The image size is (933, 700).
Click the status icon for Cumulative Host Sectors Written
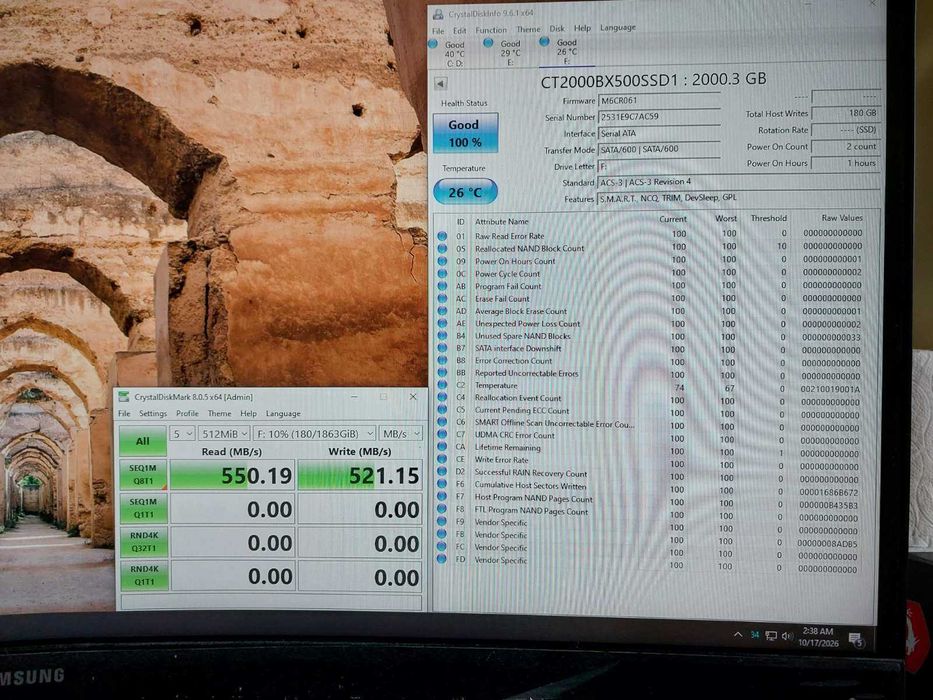coord(442,485)
